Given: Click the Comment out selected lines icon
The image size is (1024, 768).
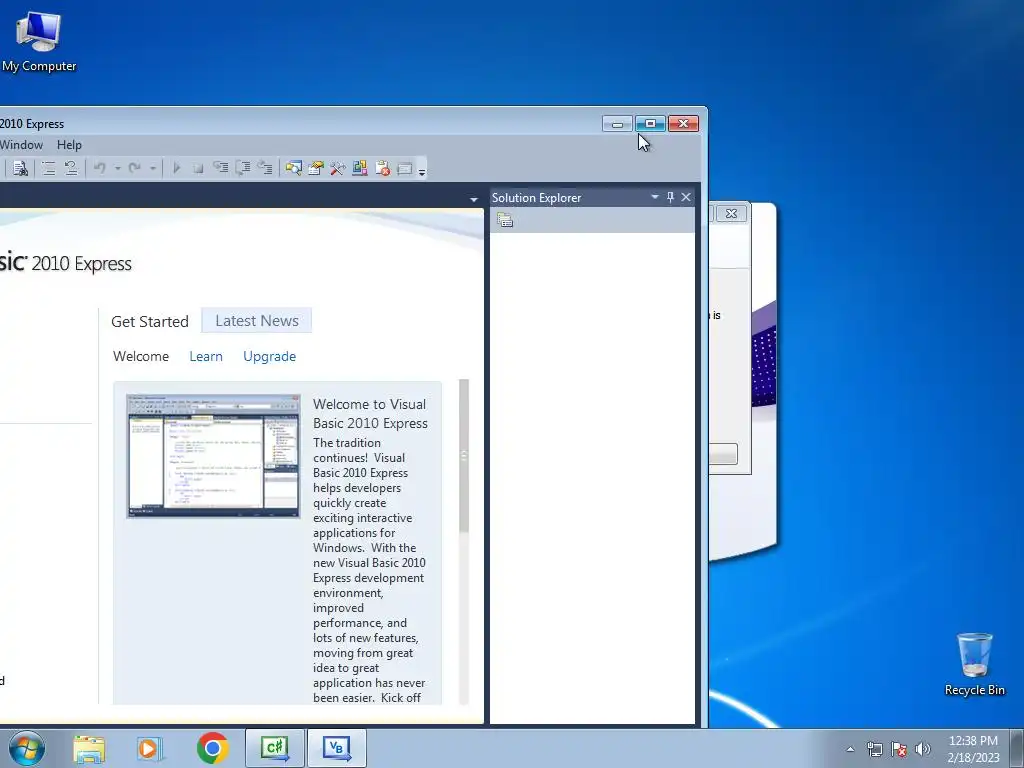Looking at the screenshot, I should point(48,168).
